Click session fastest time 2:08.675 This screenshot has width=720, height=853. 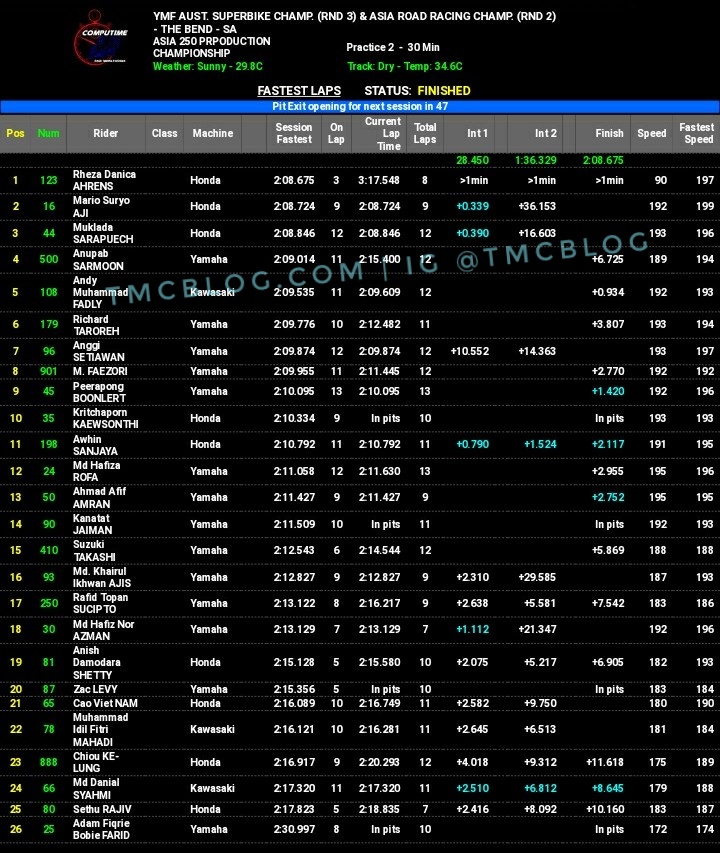pos(294,181)
